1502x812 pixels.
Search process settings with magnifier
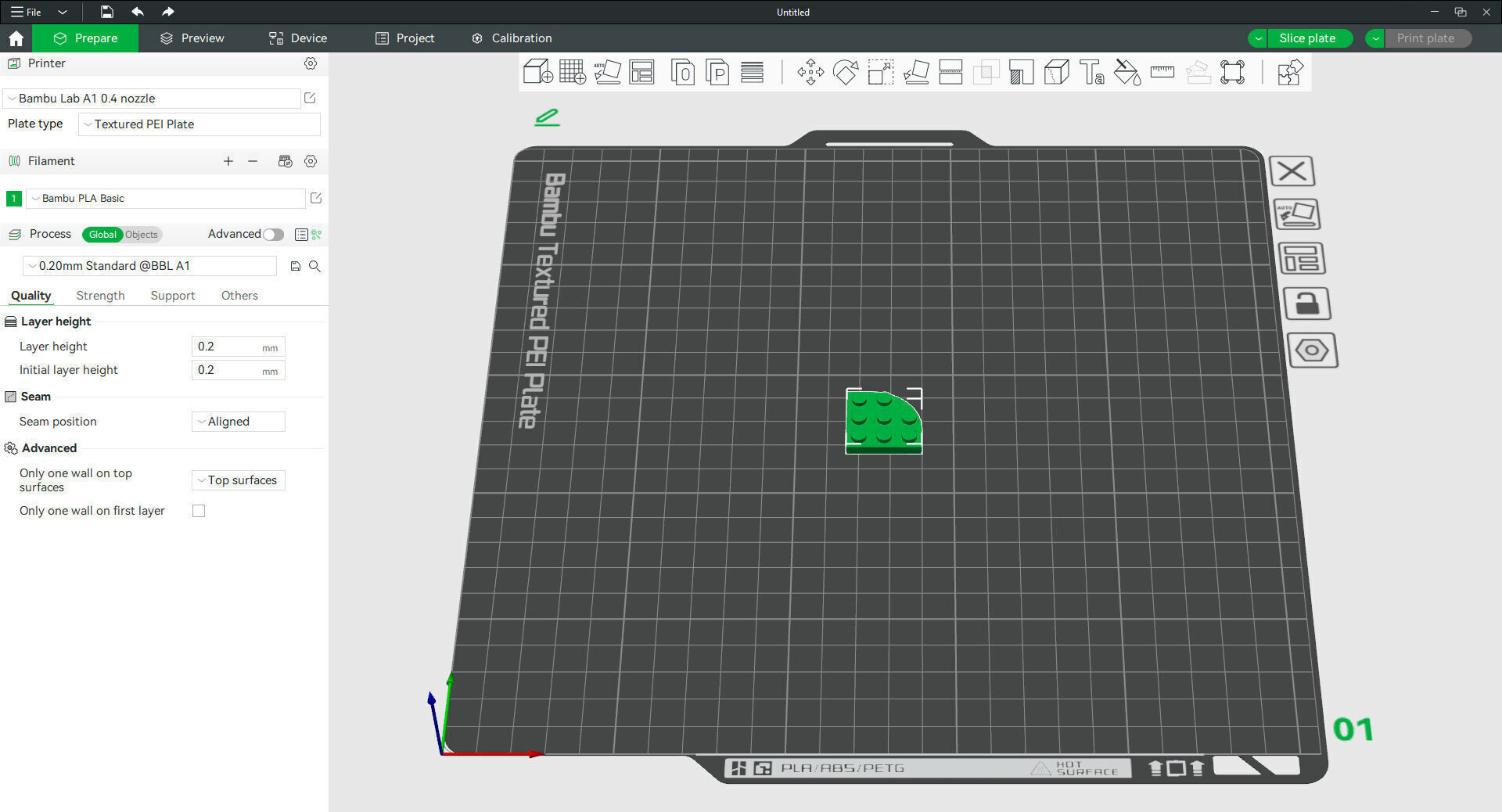[x=314, y=266]
